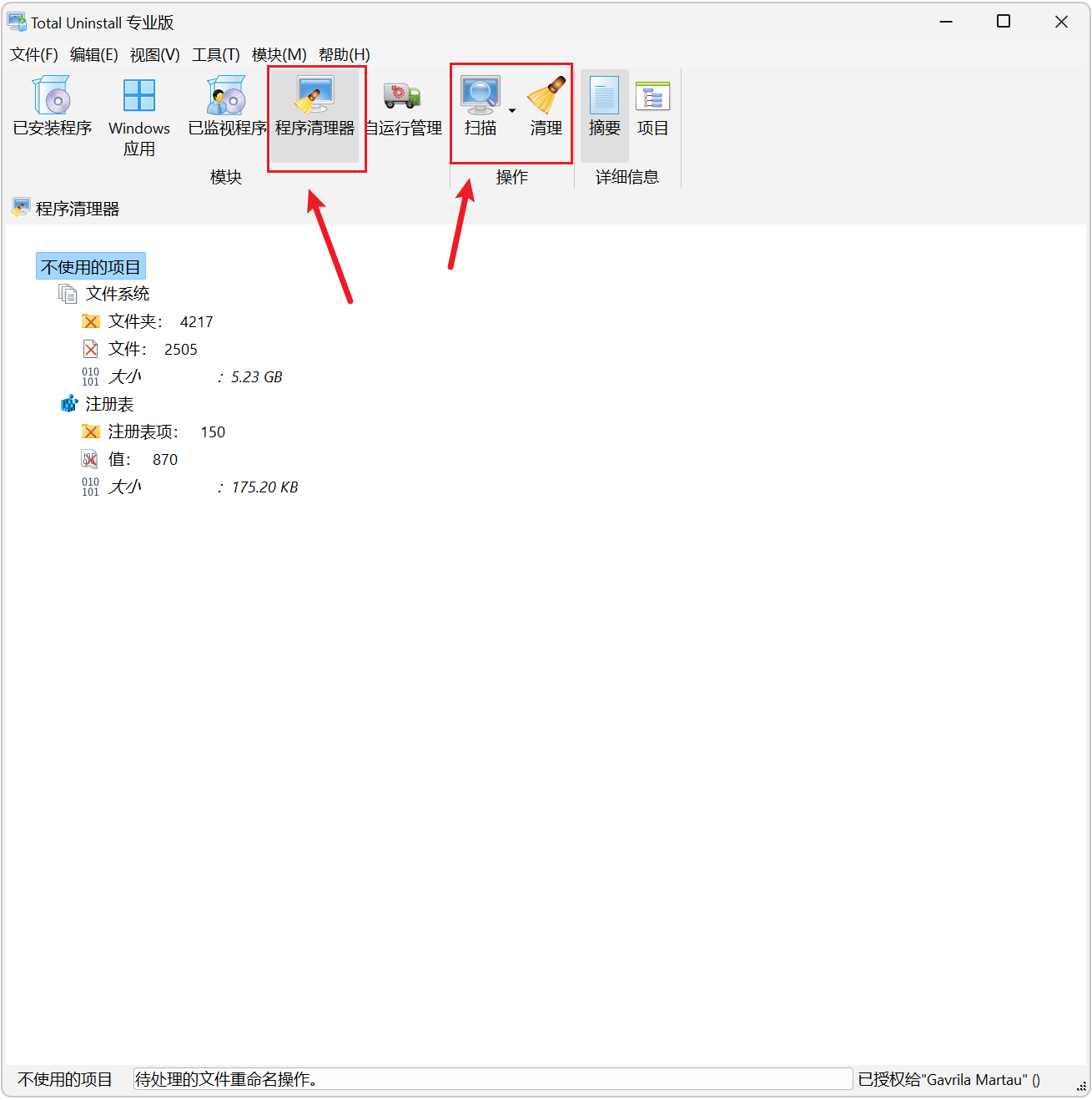Maximize the Total Uninstall window
Image resolution: width=1092 pixels, height=1100 pixels.
tap(1004, 22)
